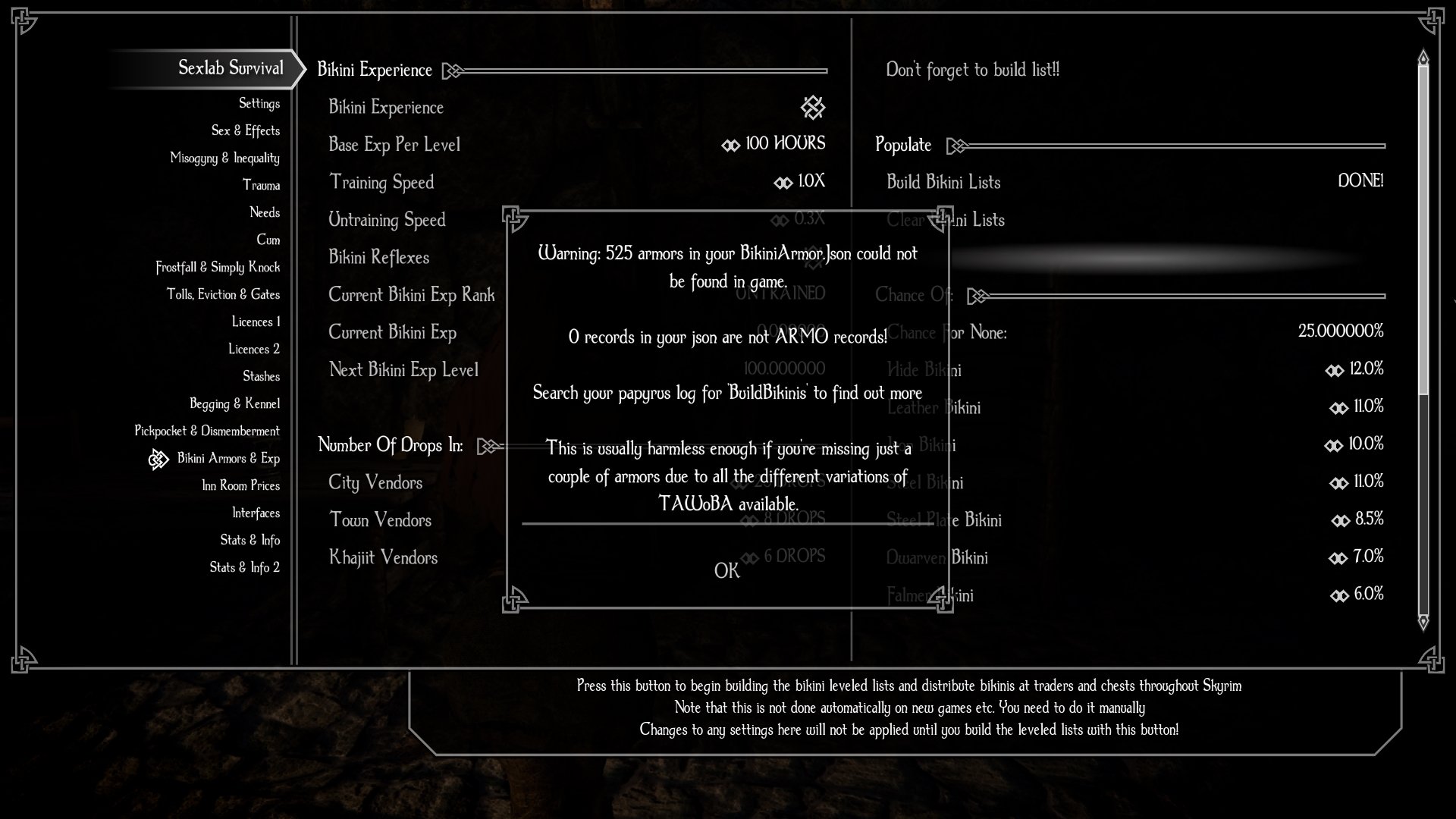
Task: Click the Training Speed adjust icon
Action: tap(782, 181)
